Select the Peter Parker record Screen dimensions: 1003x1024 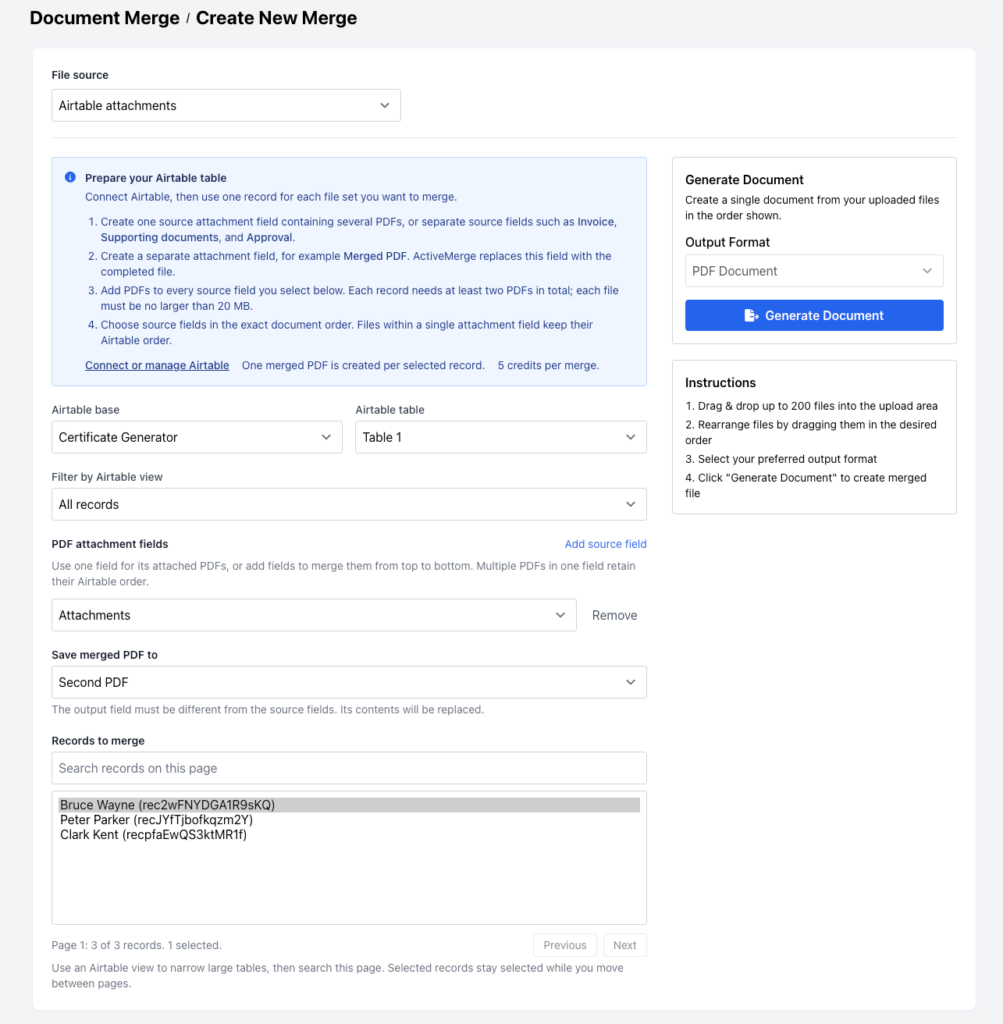pos(349,820)
